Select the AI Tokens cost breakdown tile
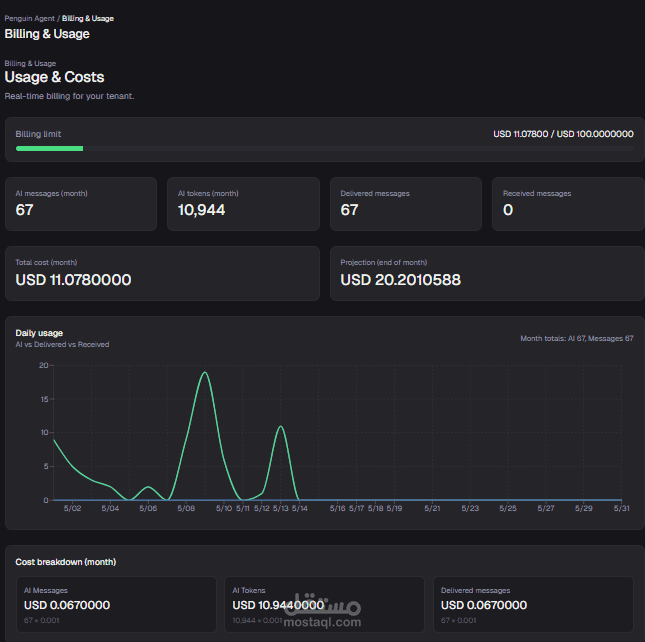Viewport: 645px width, 642px height. tap(324, 605)
